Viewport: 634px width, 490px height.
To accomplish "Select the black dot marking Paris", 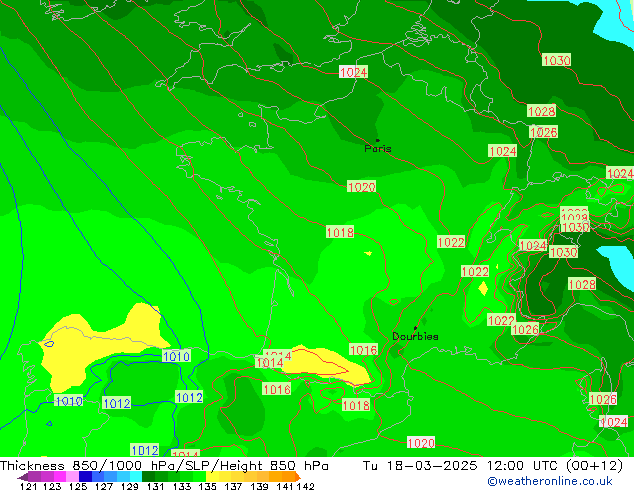I will coord(378,140).
